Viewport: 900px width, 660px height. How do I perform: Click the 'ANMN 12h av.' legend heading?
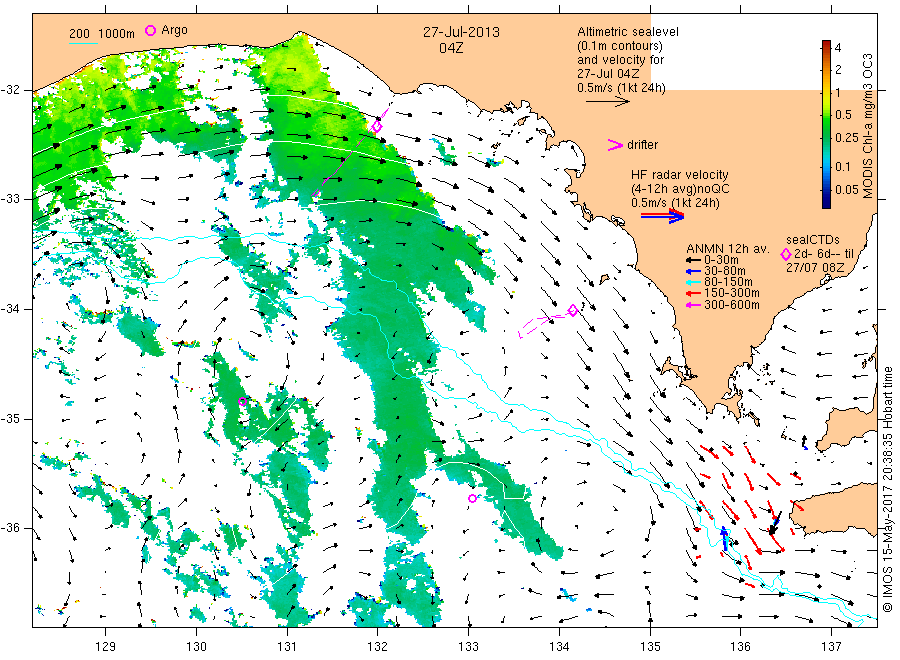tap(728, 249)
